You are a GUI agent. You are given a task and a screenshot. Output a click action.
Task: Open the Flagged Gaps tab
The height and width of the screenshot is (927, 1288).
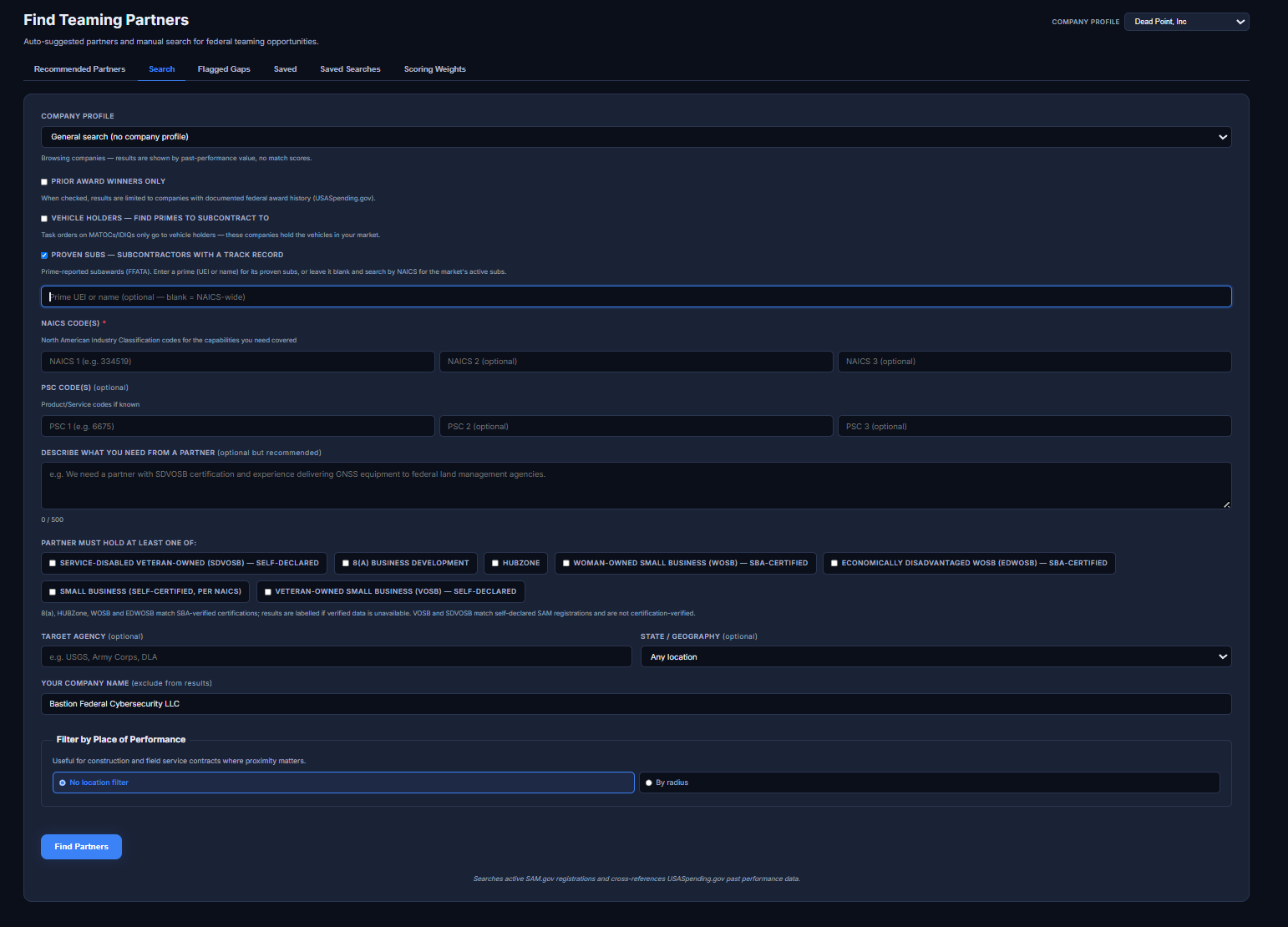(224, 69)
